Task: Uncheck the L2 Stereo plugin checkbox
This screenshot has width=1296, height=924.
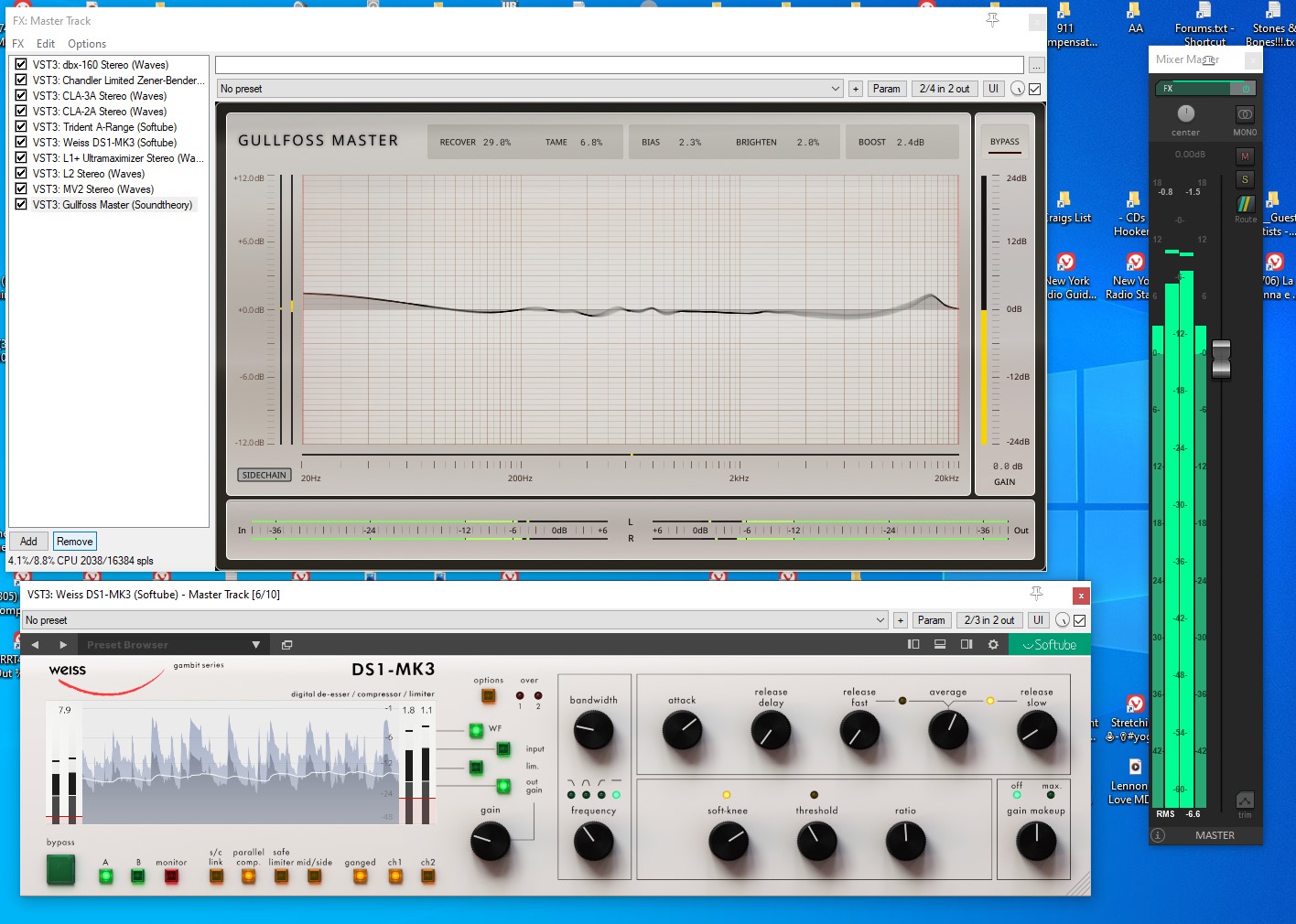Action: coord(20,174)
